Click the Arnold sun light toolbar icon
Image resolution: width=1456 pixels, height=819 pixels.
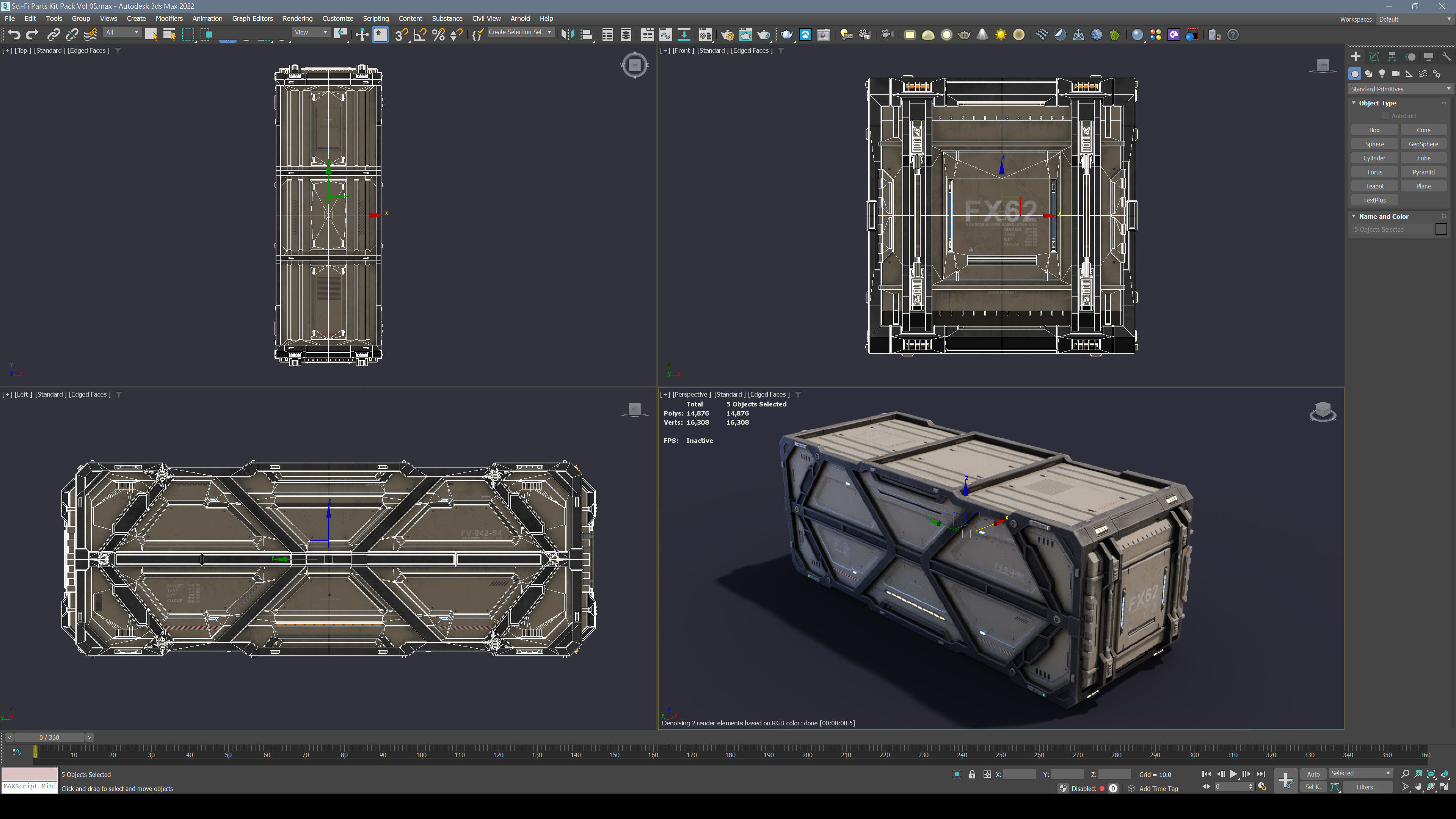1001,35
